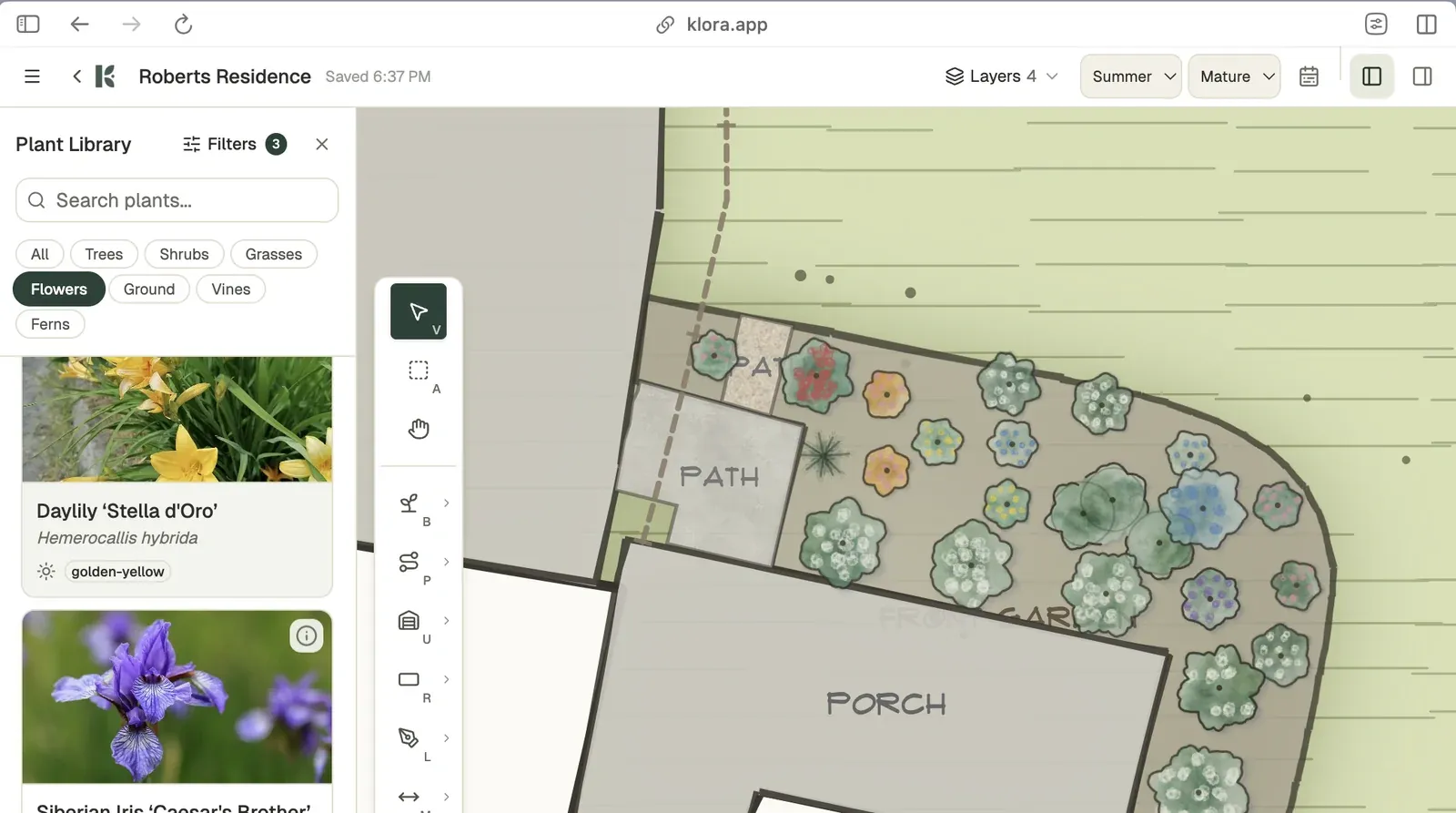
Task: Select the Ferns category chip
Action: pyautogui.click(x=50, y=324)
